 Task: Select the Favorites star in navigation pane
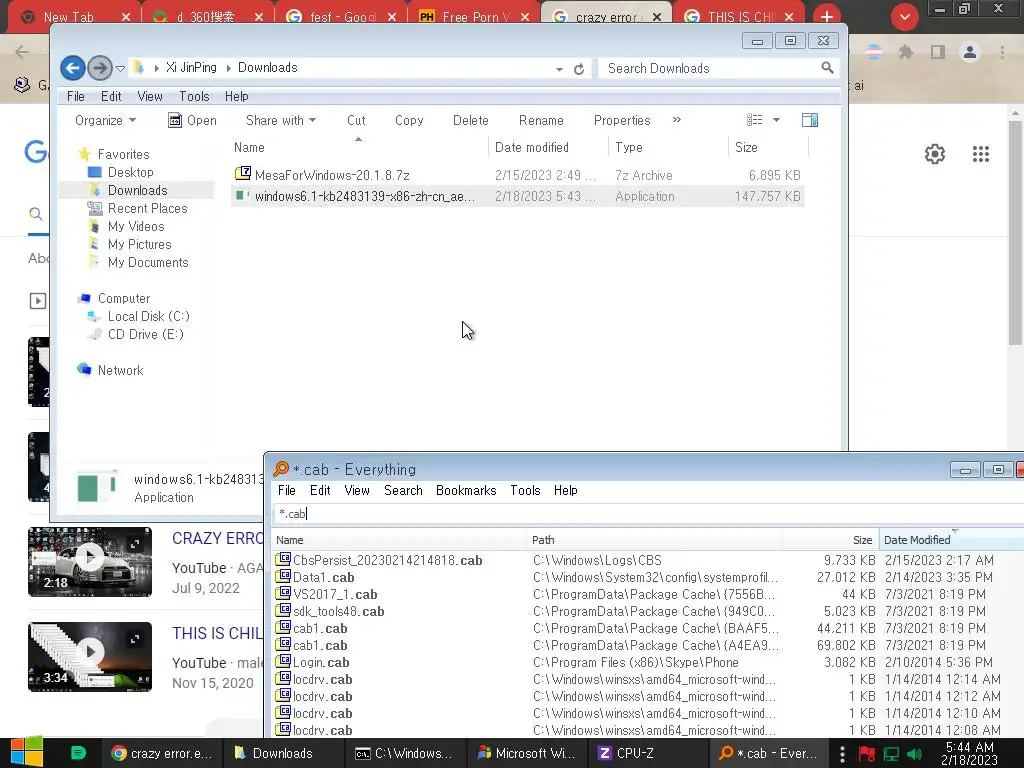tap(84, 154)
